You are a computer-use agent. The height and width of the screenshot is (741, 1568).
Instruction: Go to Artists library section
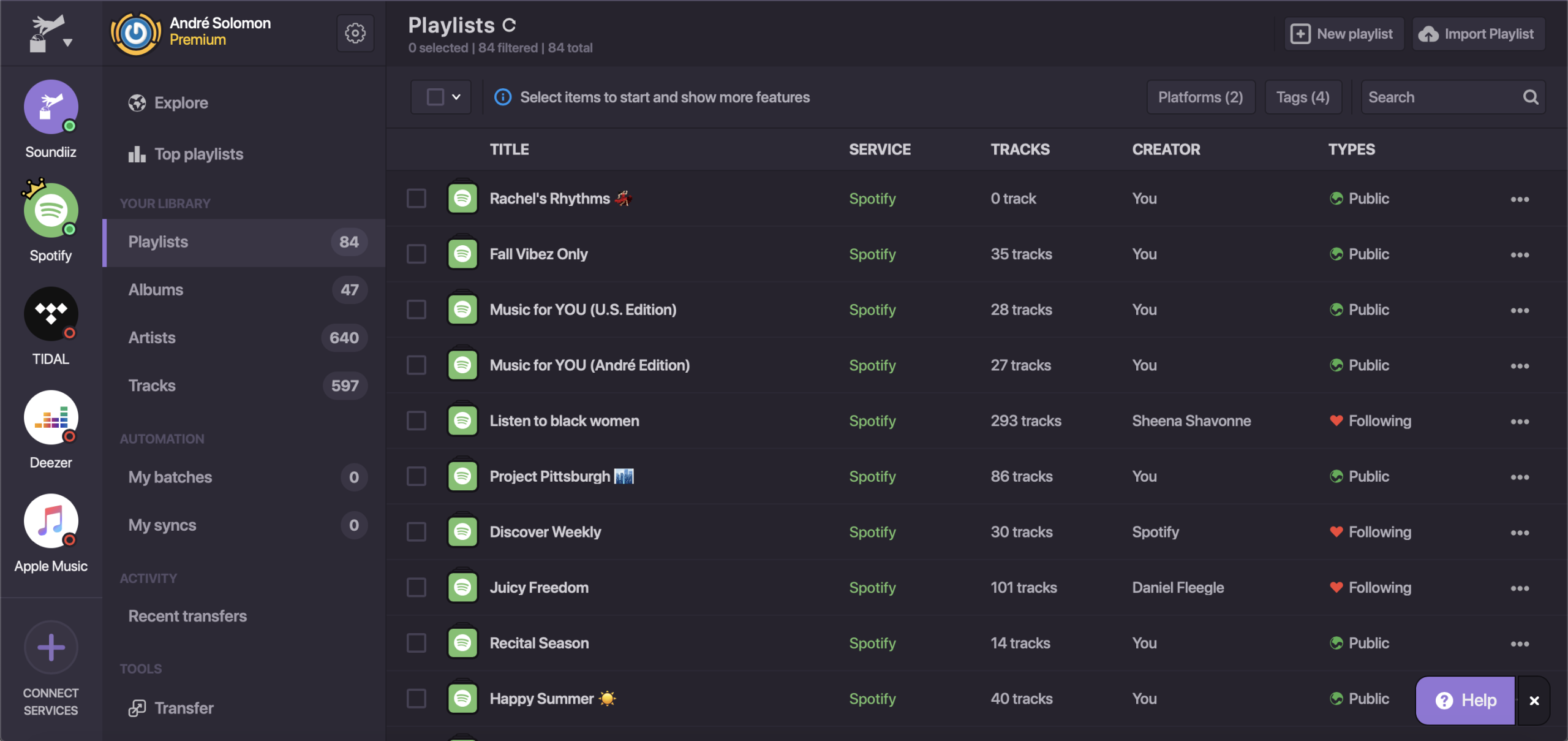click(x=245, y=337)
